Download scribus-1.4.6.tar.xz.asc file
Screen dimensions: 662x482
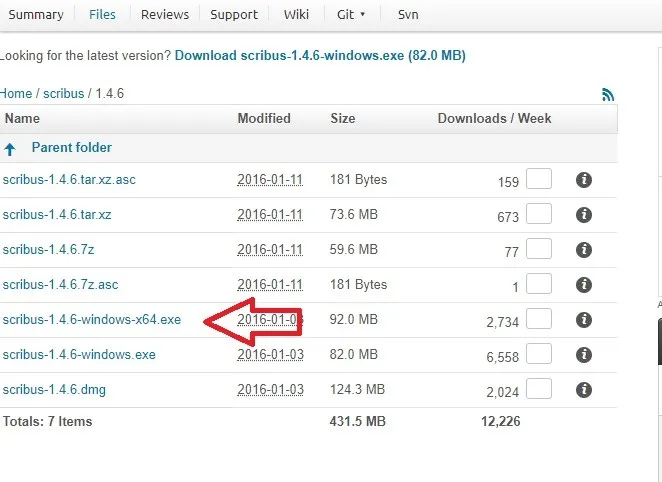tap(69, 180)
